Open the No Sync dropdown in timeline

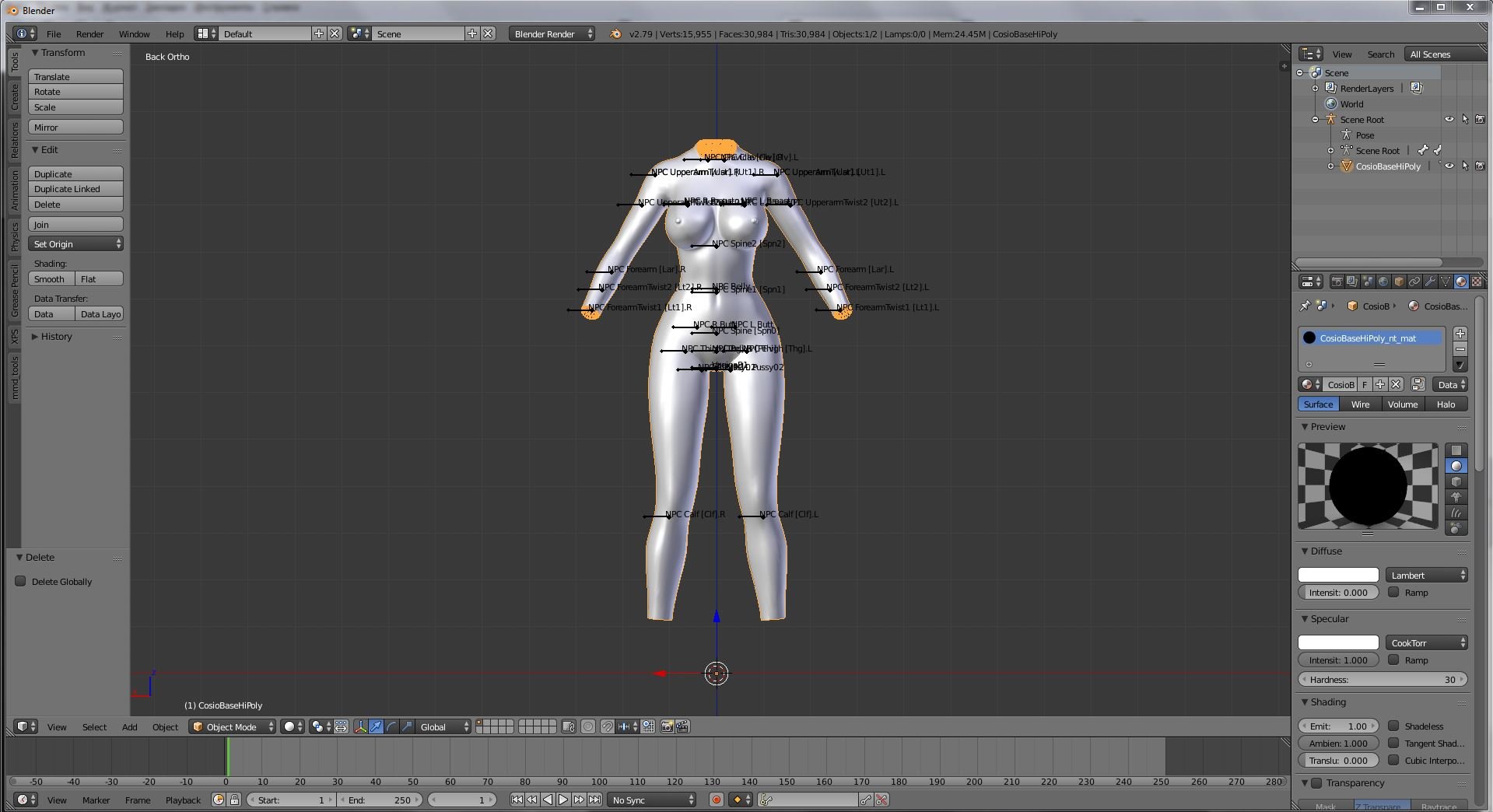click(652, 800)
